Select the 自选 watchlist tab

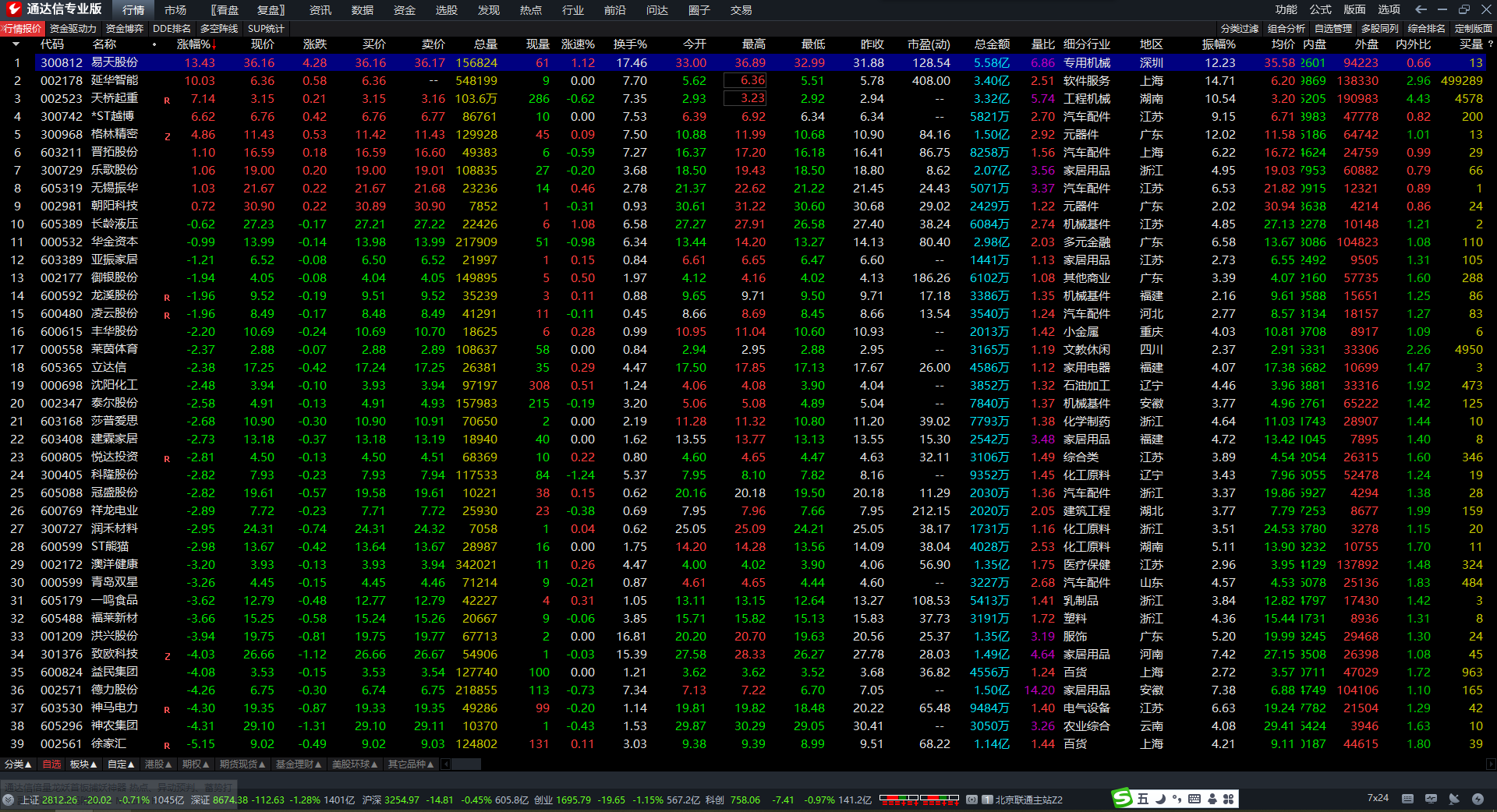(51, 764)
